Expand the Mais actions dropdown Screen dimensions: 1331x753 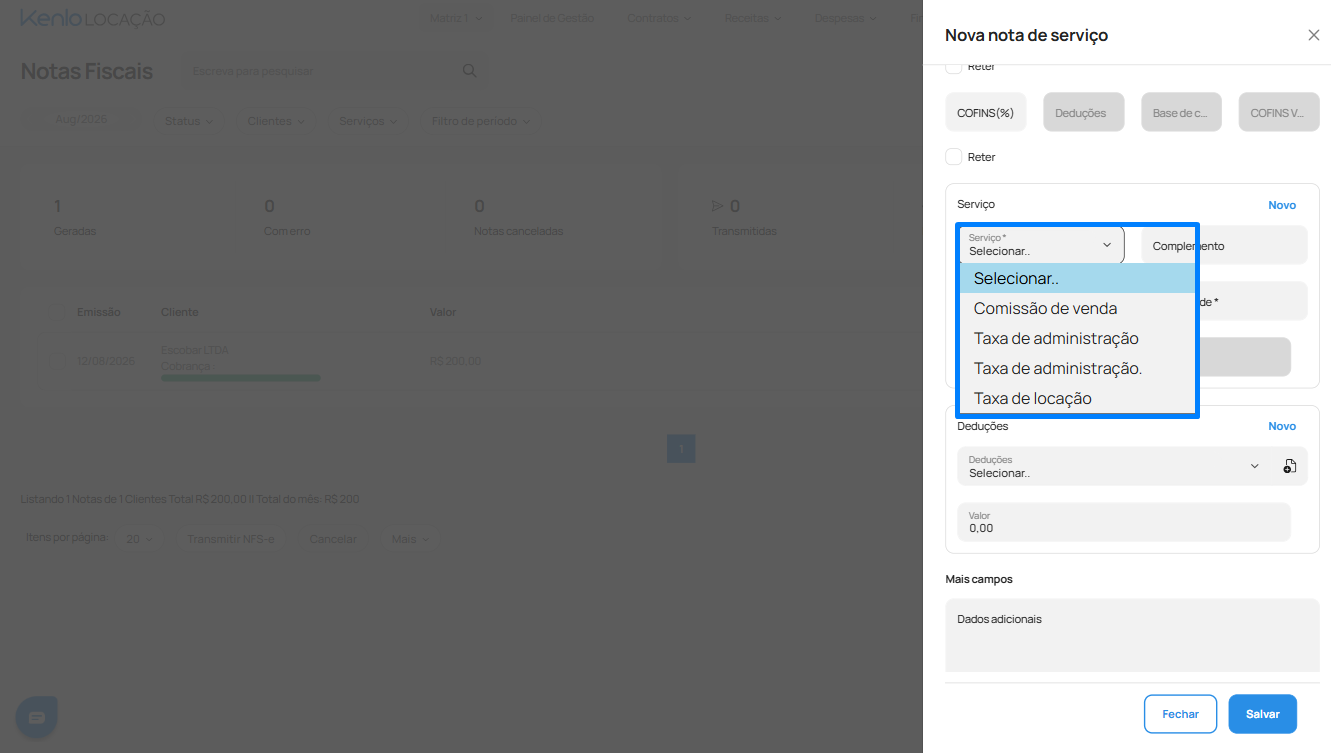(410, 539)
